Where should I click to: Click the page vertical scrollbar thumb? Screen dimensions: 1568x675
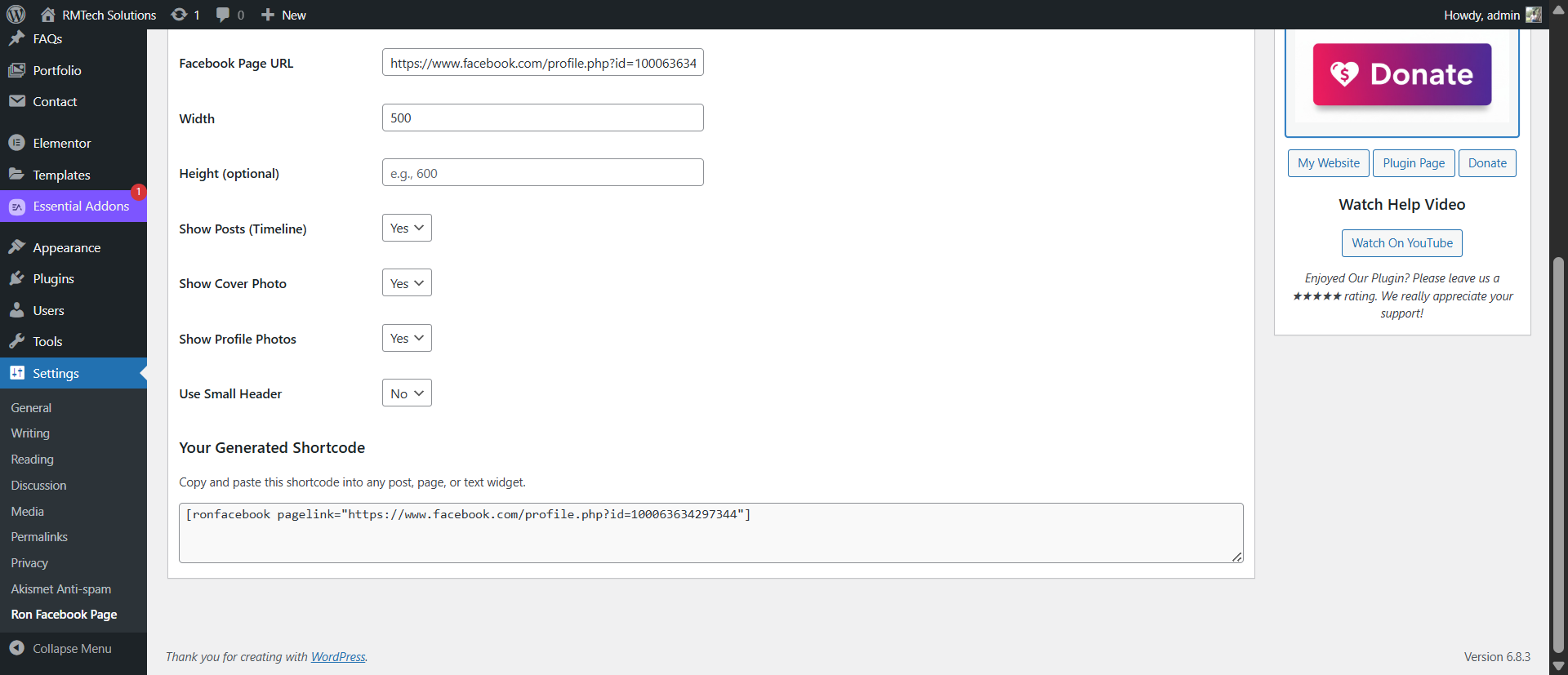[1558, 455]
